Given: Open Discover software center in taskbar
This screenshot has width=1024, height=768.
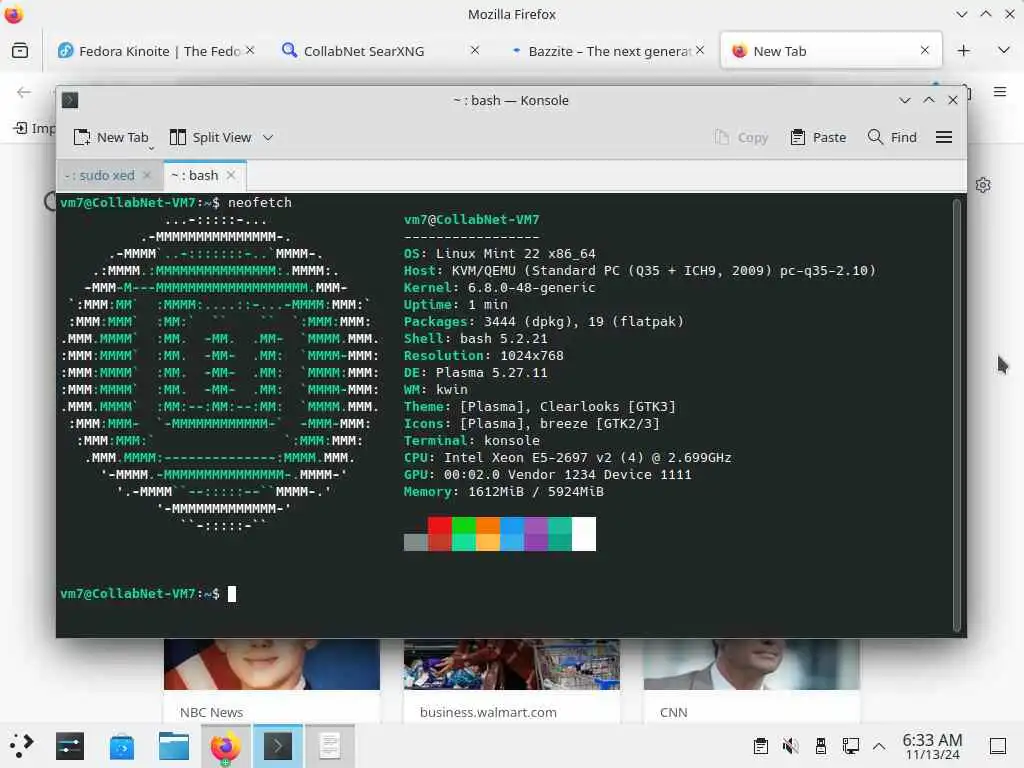Looking at the screenshot, I should pyautogui.click(x=122, y=746).
